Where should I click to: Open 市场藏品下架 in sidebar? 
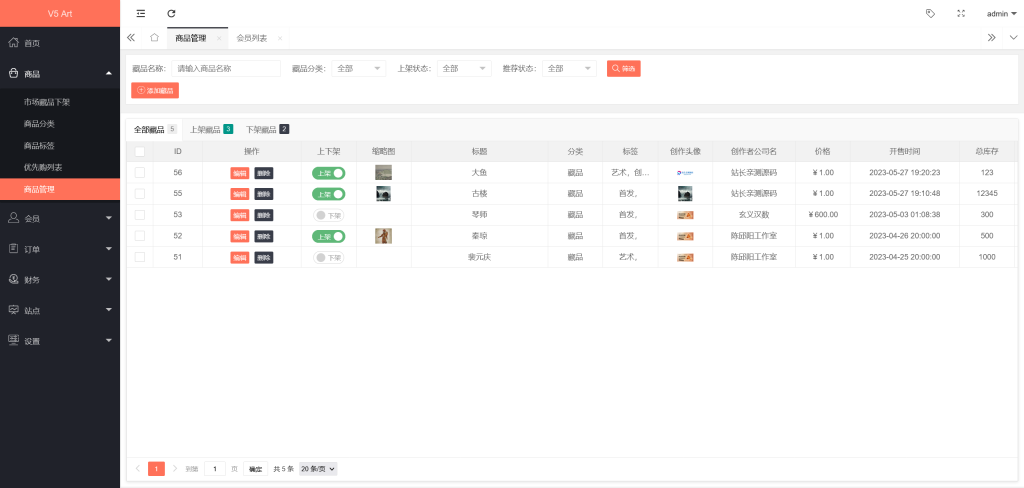coord(47,103)
